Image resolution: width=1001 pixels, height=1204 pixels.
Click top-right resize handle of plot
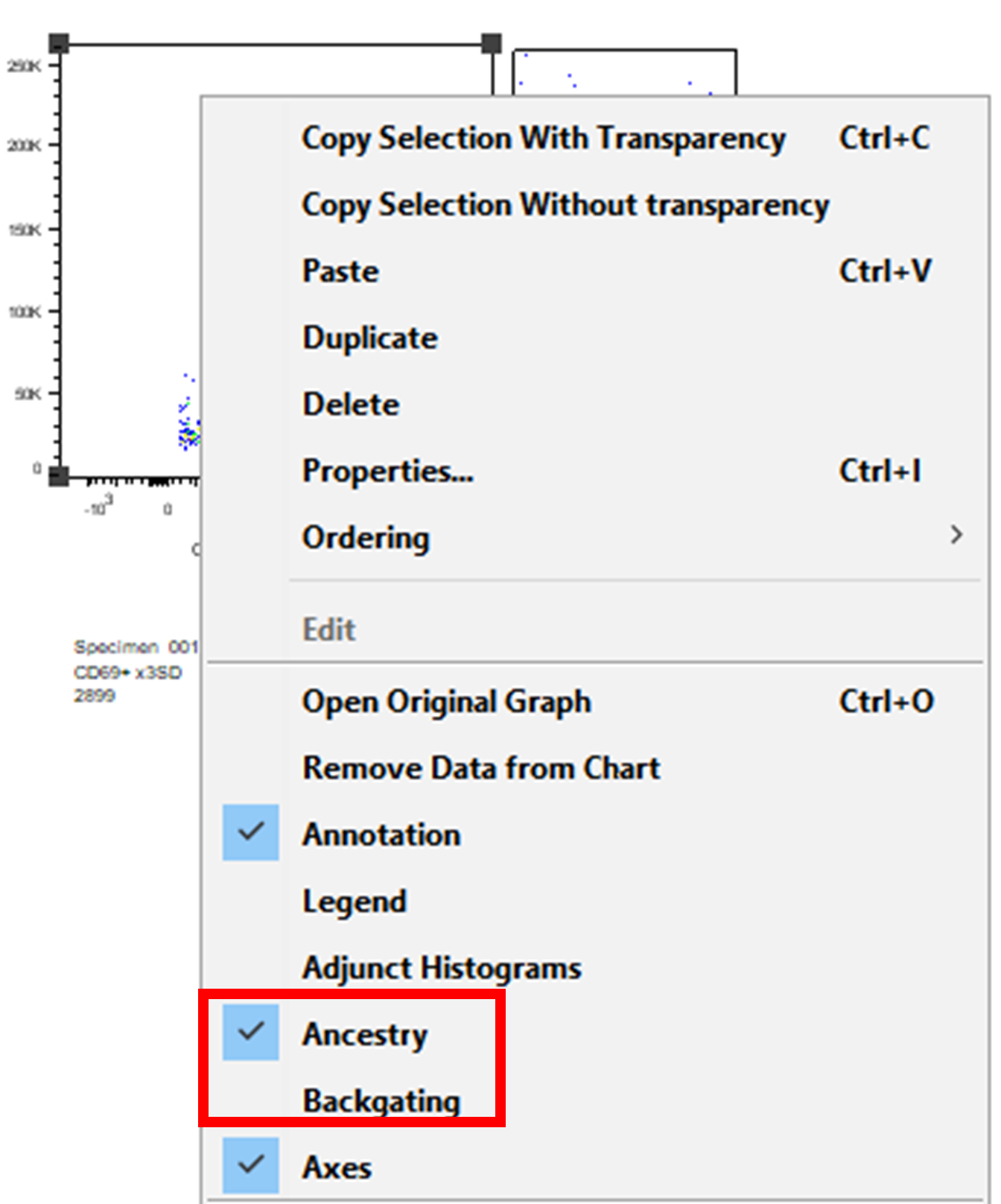491,43
